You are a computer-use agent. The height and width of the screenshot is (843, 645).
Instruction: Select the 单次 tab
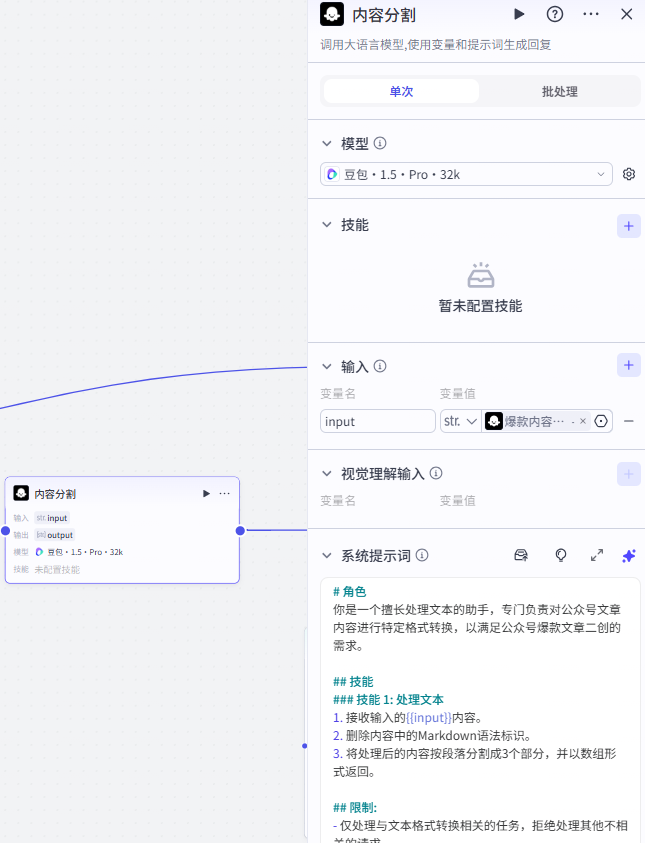(401, 91)
